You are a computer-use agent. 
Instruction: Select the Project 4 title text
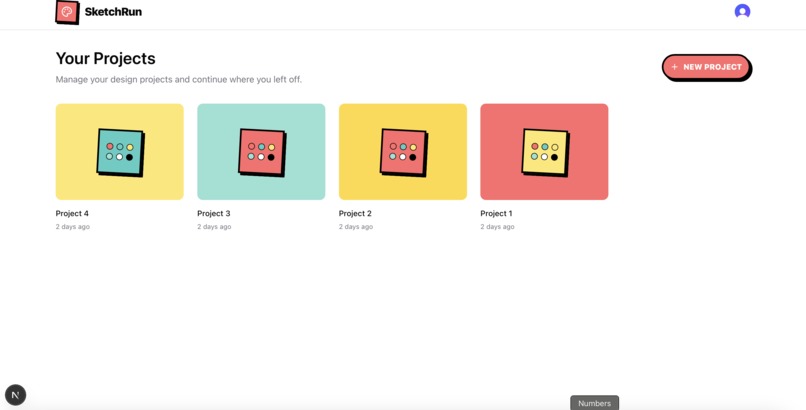tap(72, 213)
